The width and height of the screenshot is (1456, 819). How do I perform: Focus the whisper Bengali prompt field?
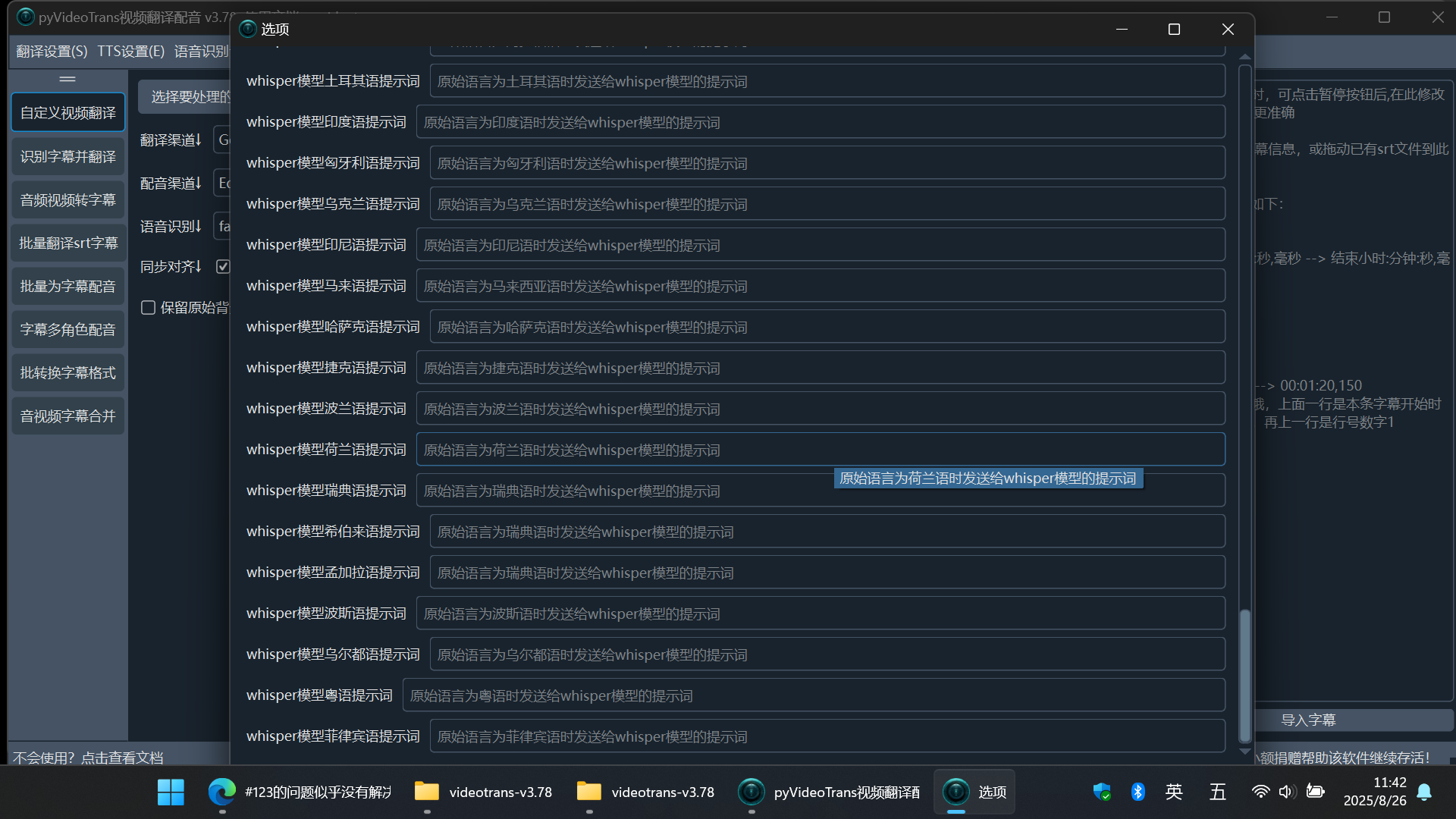click(827, 573)
